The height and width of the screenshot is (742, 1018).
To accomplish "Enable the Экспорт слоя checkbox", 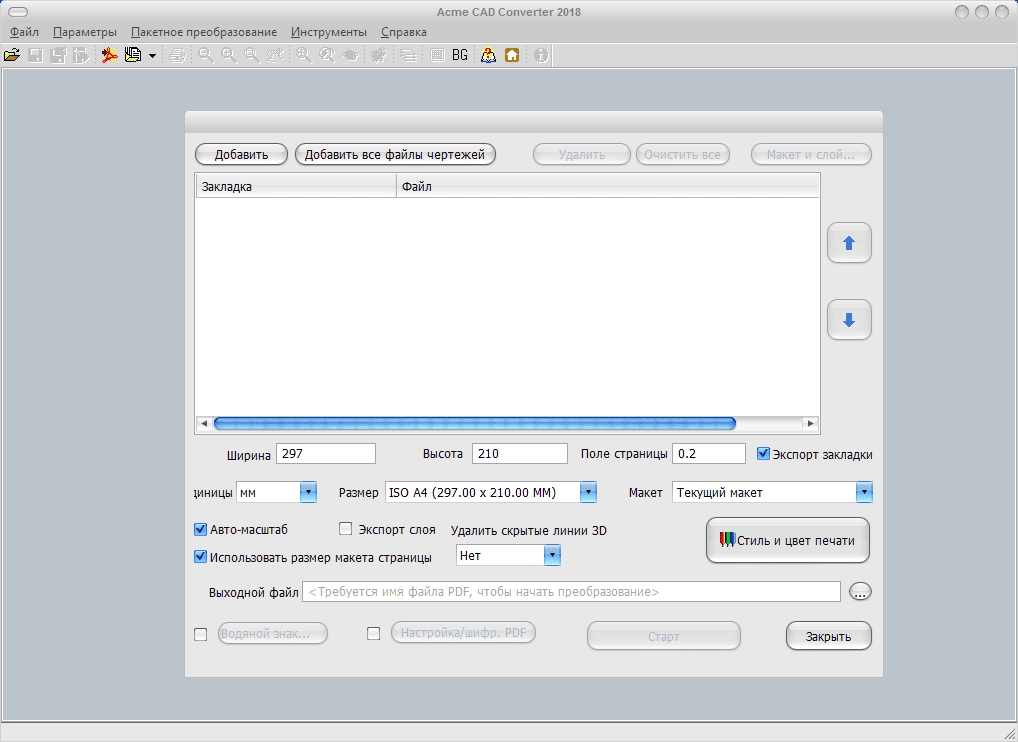I will coord(345,528).
